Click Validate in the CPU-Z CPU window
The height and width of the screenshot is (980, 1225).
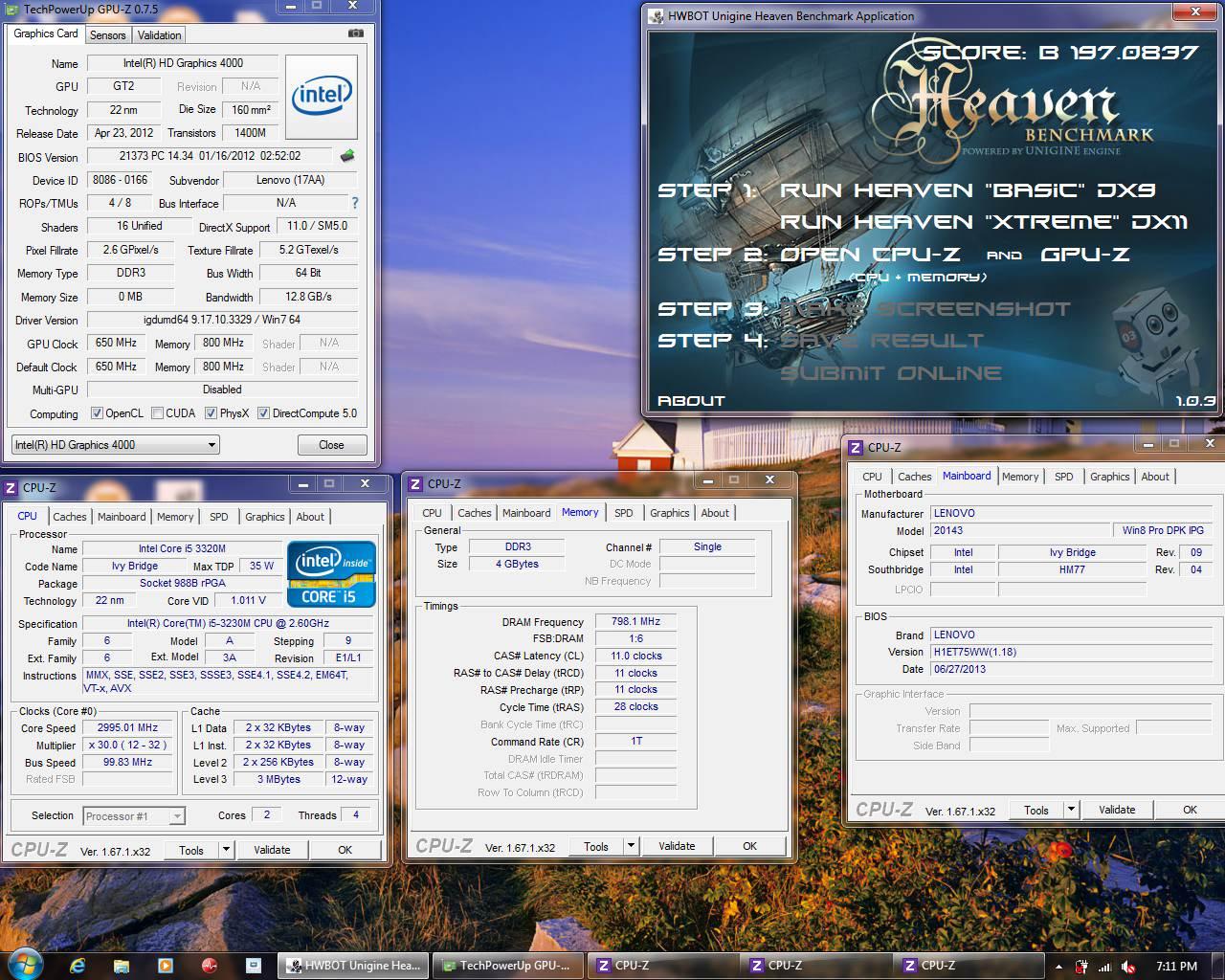[272, 850]
